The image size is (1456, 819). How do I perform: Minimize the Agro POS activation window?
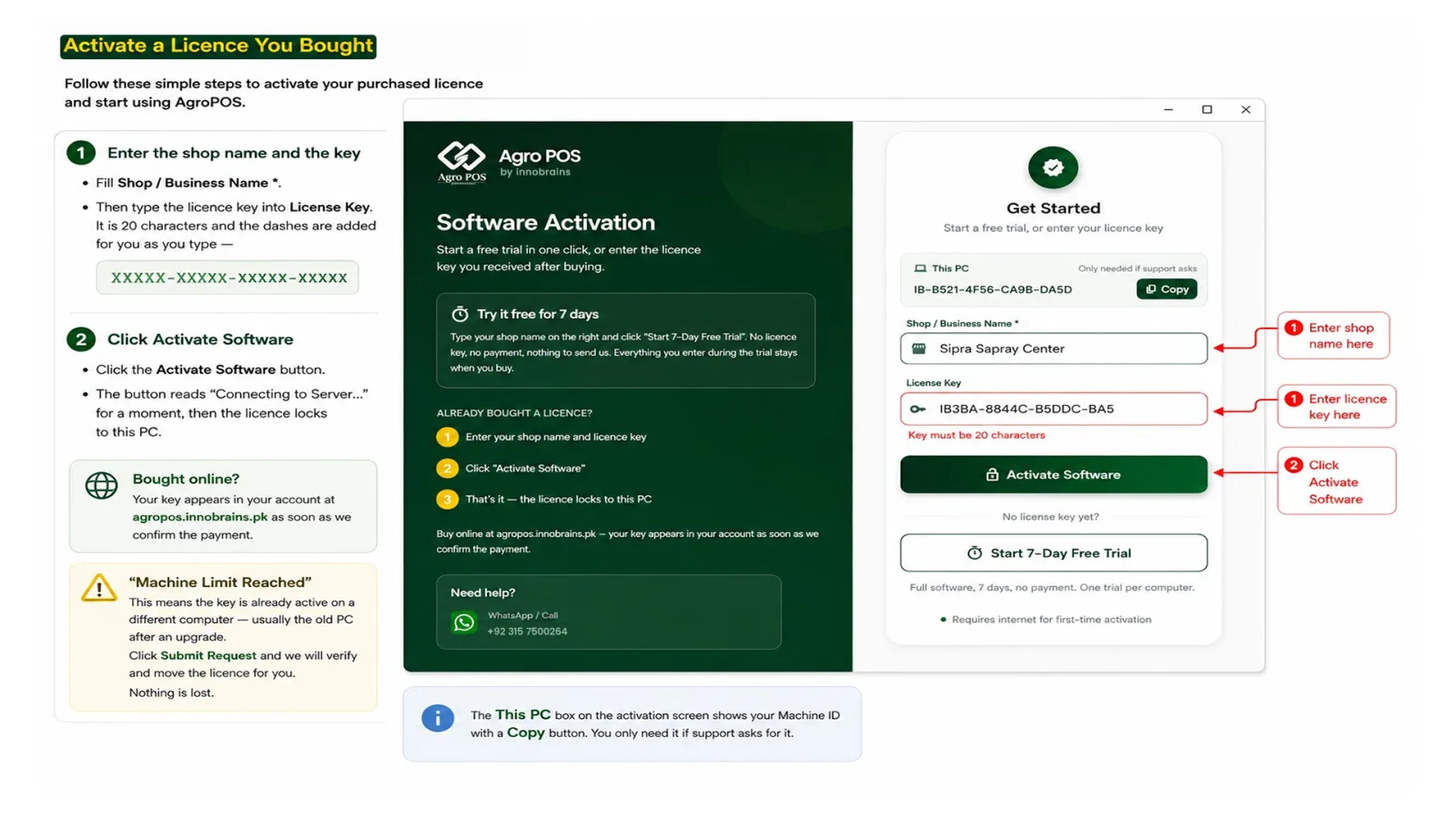[x=1168, y=110]
